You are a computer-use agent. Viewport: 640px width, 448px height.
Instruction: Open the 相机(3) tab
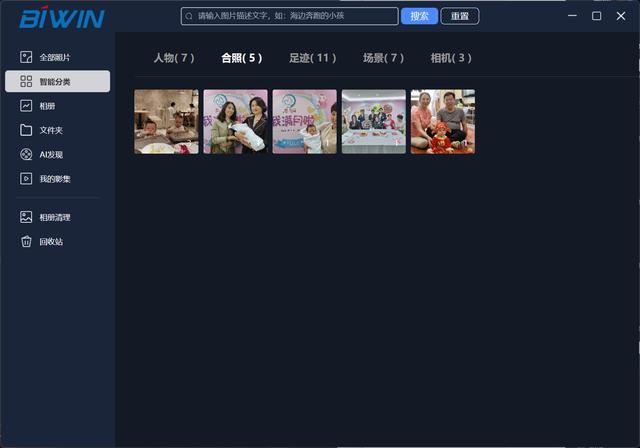coord(451,58)
